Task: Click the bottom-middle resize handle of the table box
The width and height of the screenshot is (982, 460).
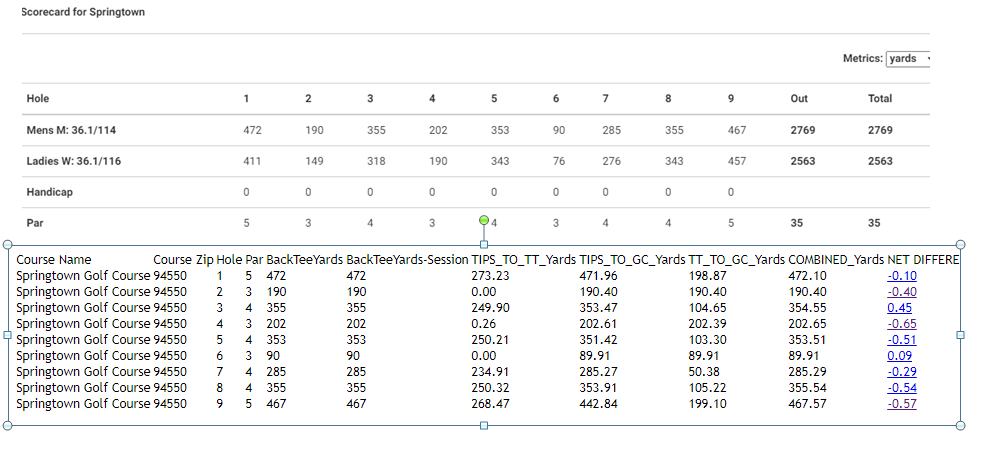Action: pyautogui.click(x=483, y=426)
